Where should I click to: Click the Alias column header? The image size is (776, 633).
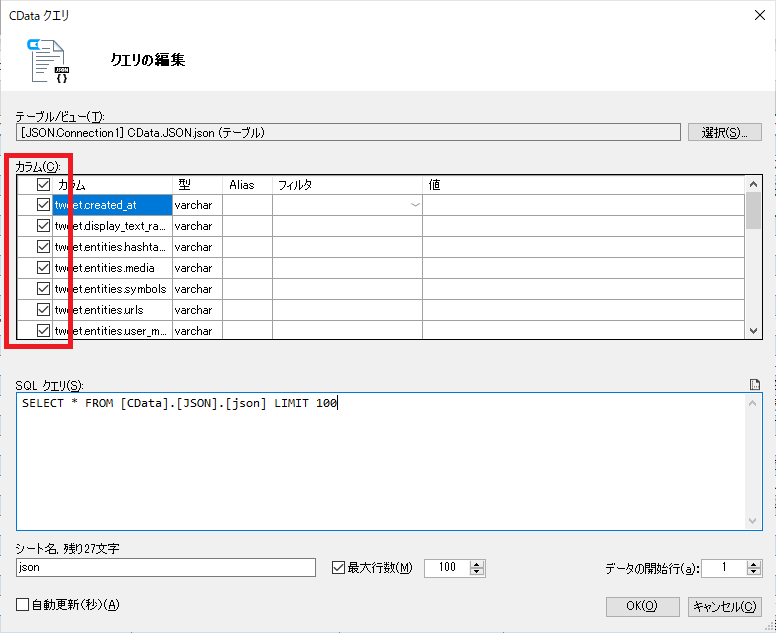tap(247, 185)
